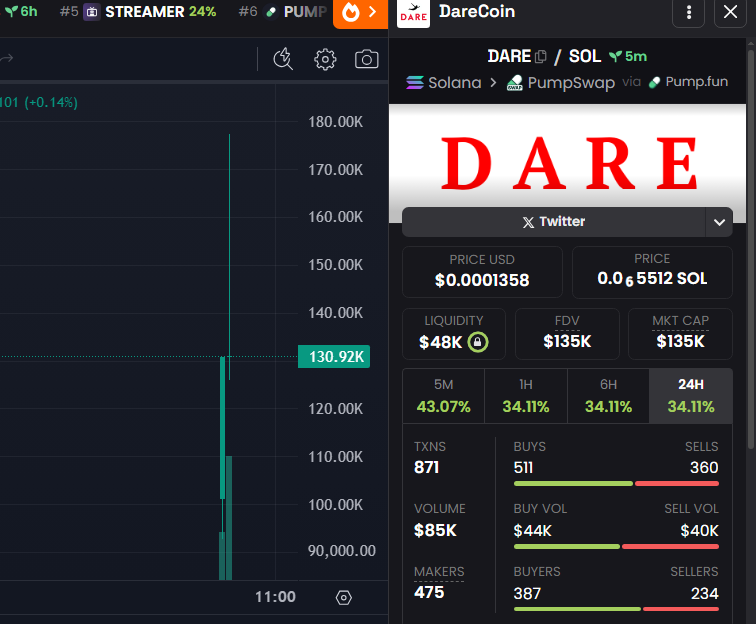This screenshot has height=624, width=756.
Task: Click the FDV $135K value
Action: [567, 342]
